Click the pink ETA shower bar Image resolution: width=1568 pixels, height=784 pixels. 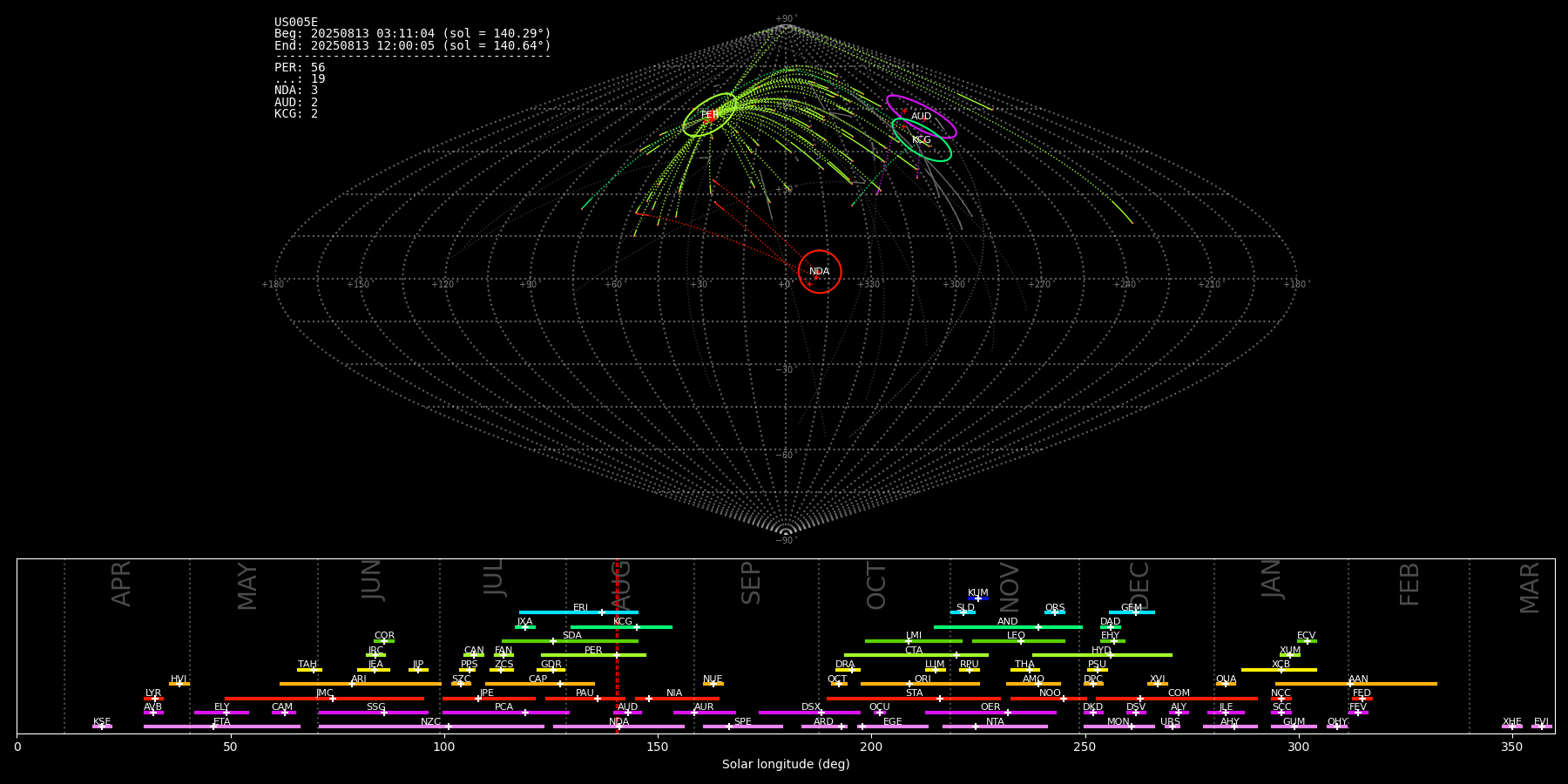pyautogui.click(x=222, y=727)
